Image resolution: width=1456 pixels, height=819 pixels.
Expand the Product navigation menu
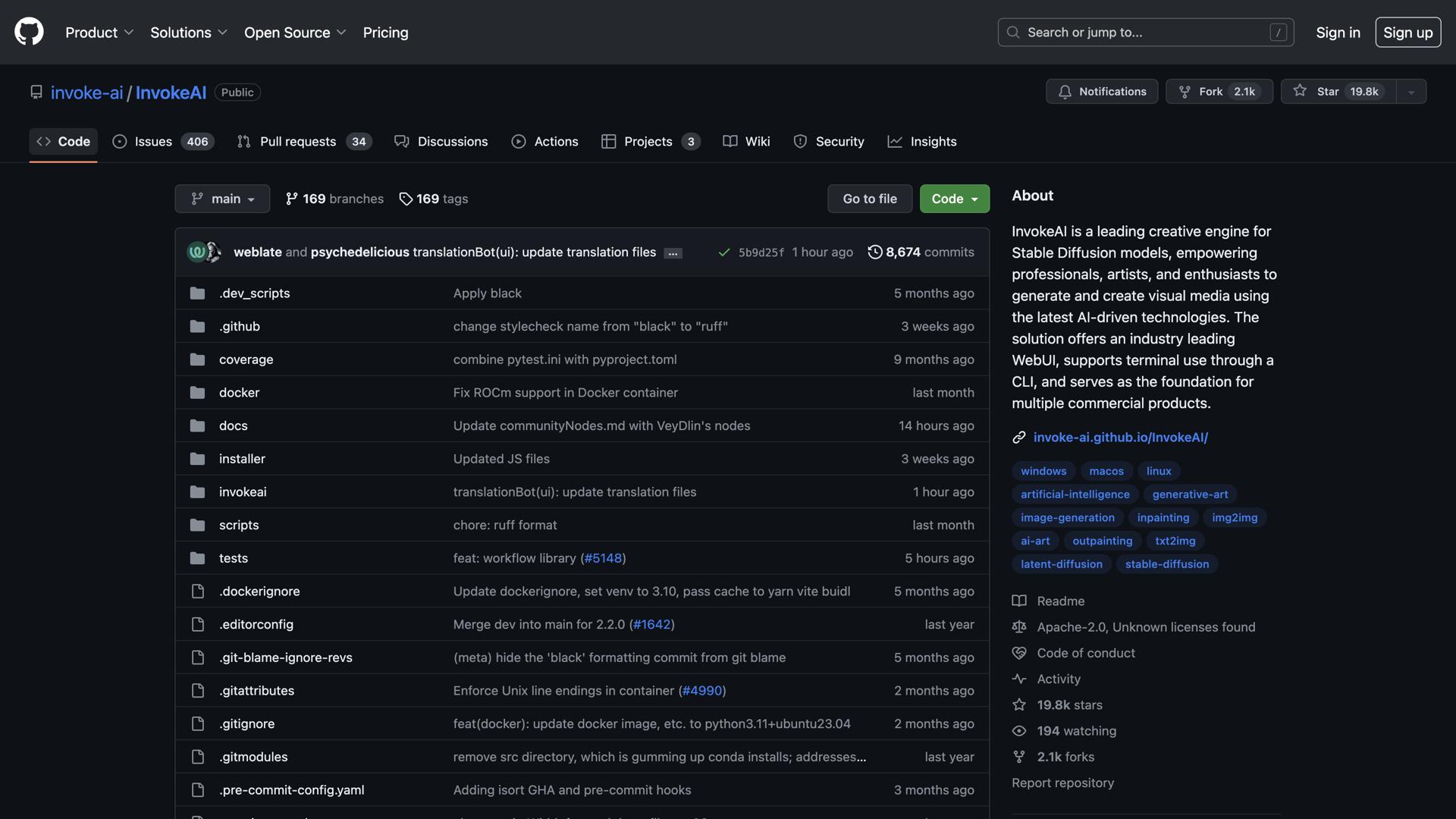99,32
